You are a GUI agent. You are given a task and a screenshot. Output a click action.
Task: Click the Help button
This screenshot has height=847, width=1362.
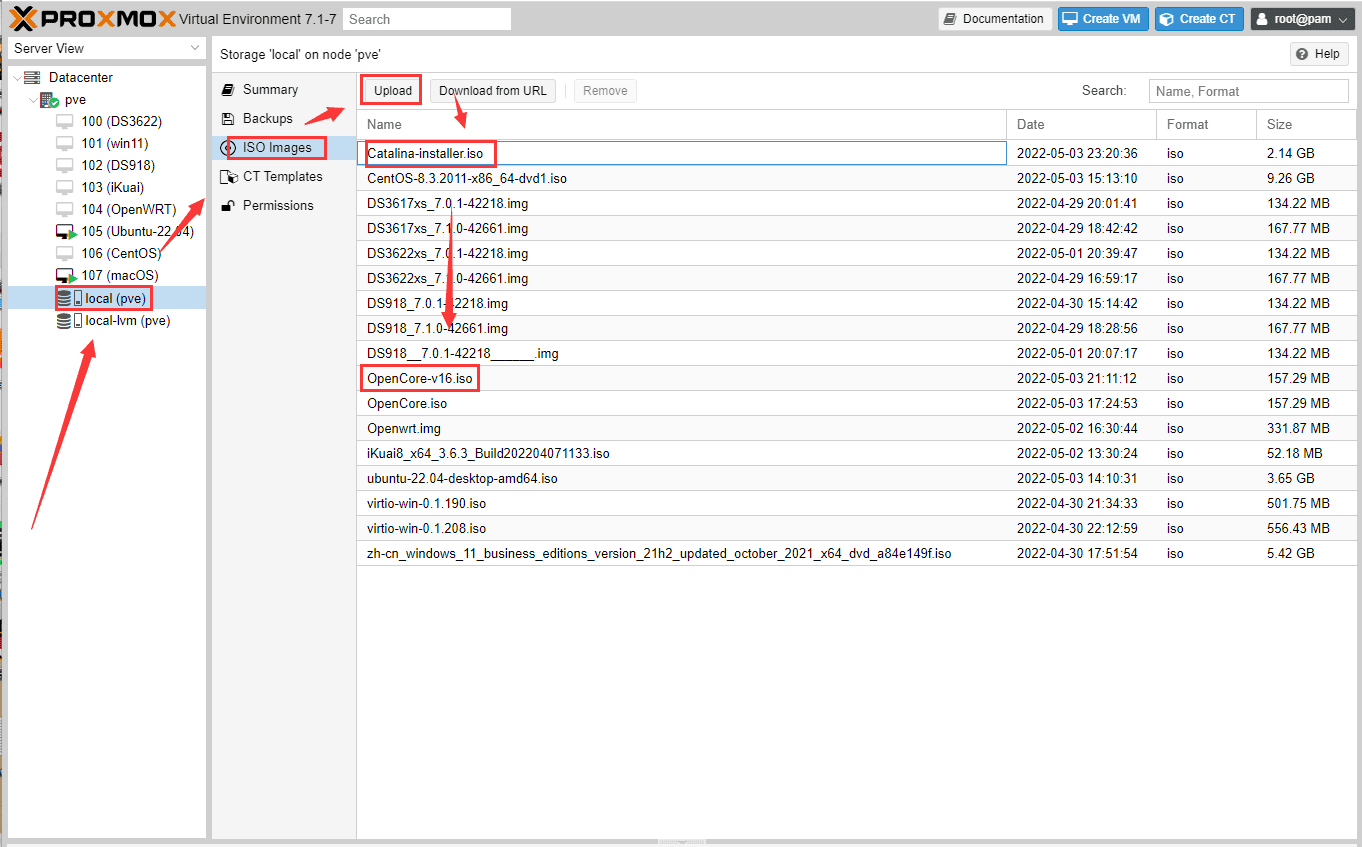(1319, 54)
